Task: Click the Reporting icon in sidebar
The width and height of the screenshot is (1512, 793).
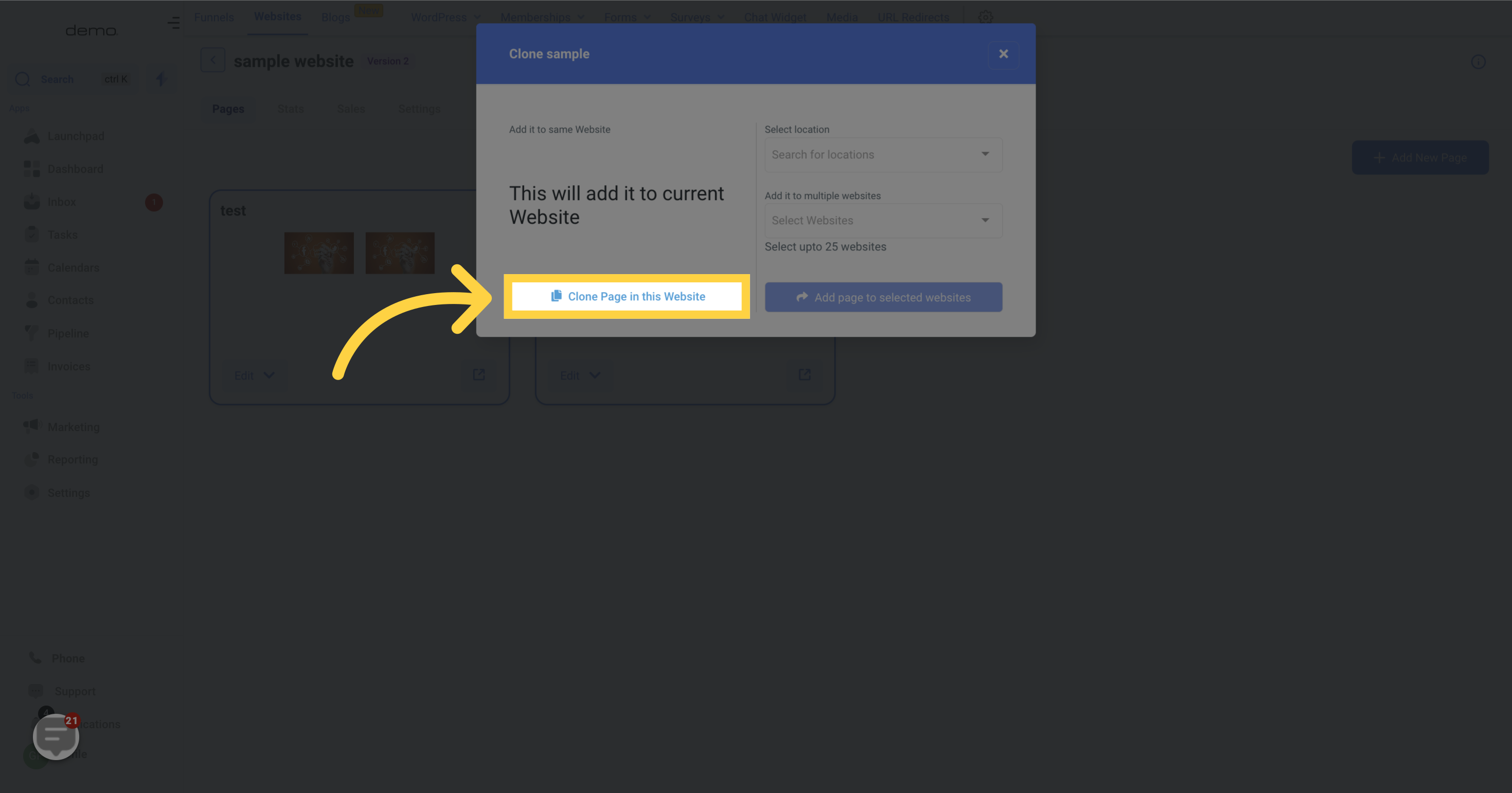Action: click(x=31, y=459)
